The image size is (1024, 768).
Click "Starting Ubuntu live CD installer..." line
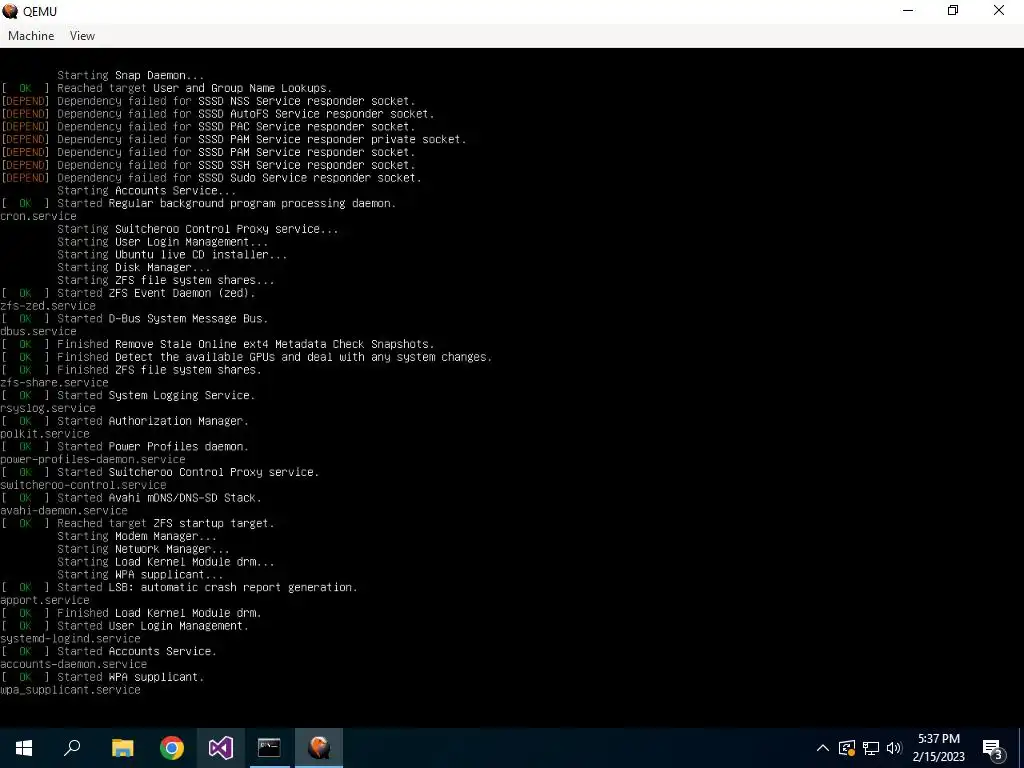(172, 255)
